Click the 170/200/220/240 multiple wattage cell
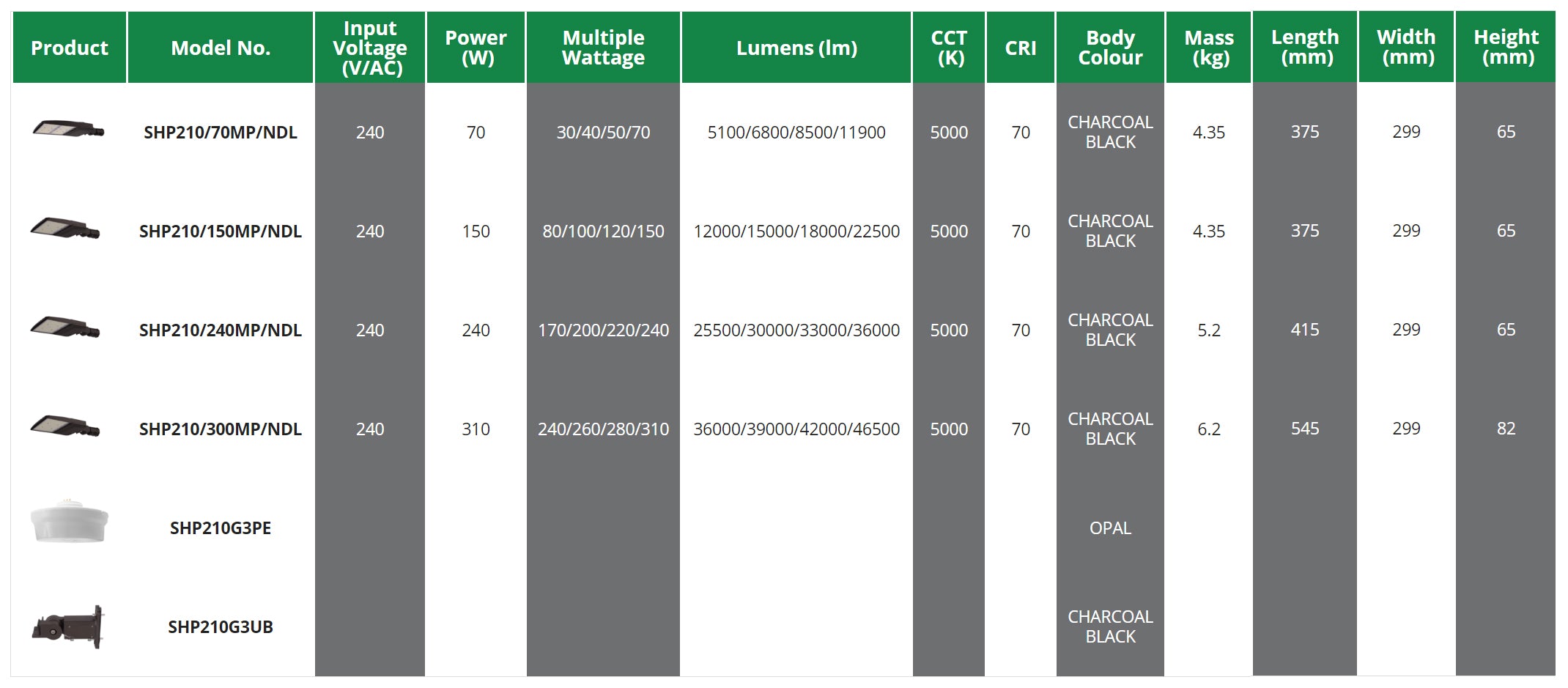This screenshot has width=1568, height=688. point(603,330)
